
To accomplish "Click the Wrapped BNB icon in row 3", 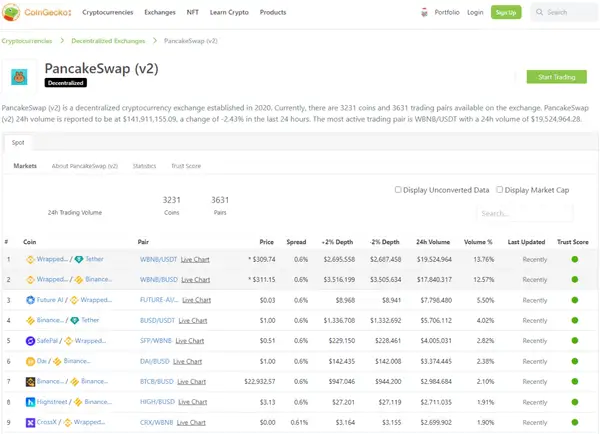I will [x=74, y=300].
